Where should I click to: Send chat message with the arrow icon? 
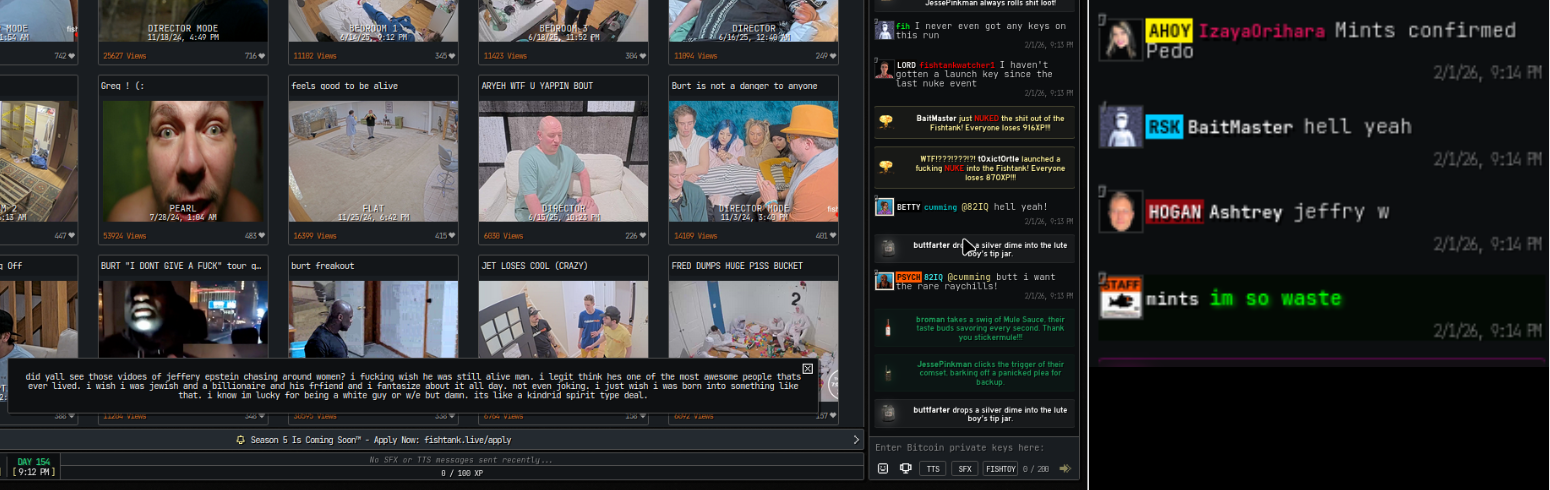click(1066, 468)
